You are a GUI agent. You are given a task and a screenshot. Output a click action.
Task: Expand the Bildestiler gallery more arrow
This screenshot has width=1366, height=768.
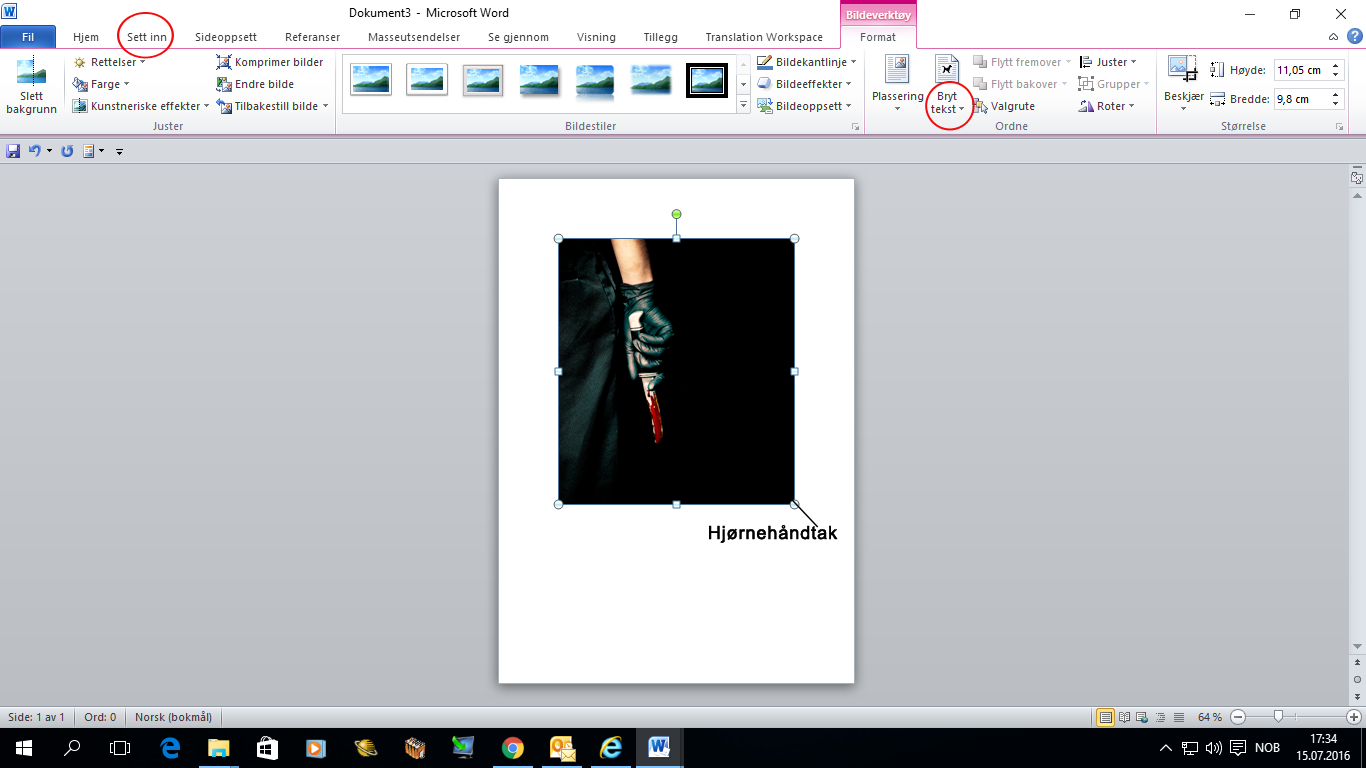click(x=741, y=105)
